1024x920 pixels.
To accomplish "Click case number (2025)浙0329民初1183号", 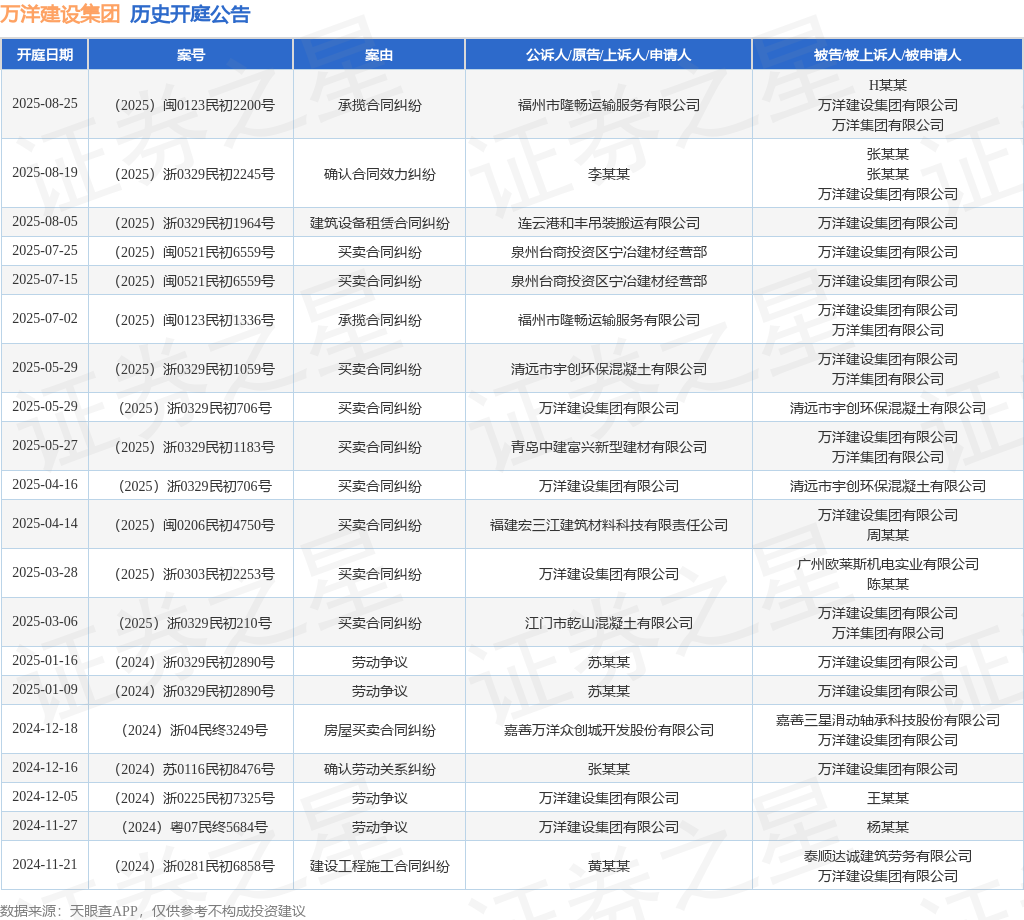I will [x=195, y=447].
